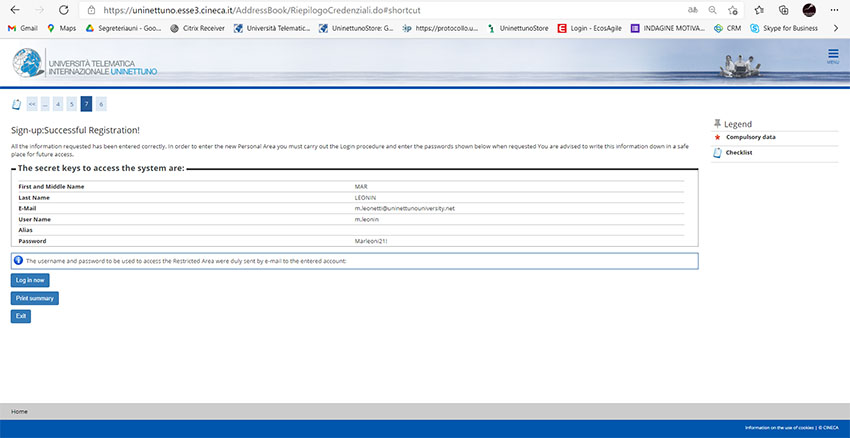Screen dimensions: 850x438
Task: Click the Print summary button
Action: (x=35, y=298)
